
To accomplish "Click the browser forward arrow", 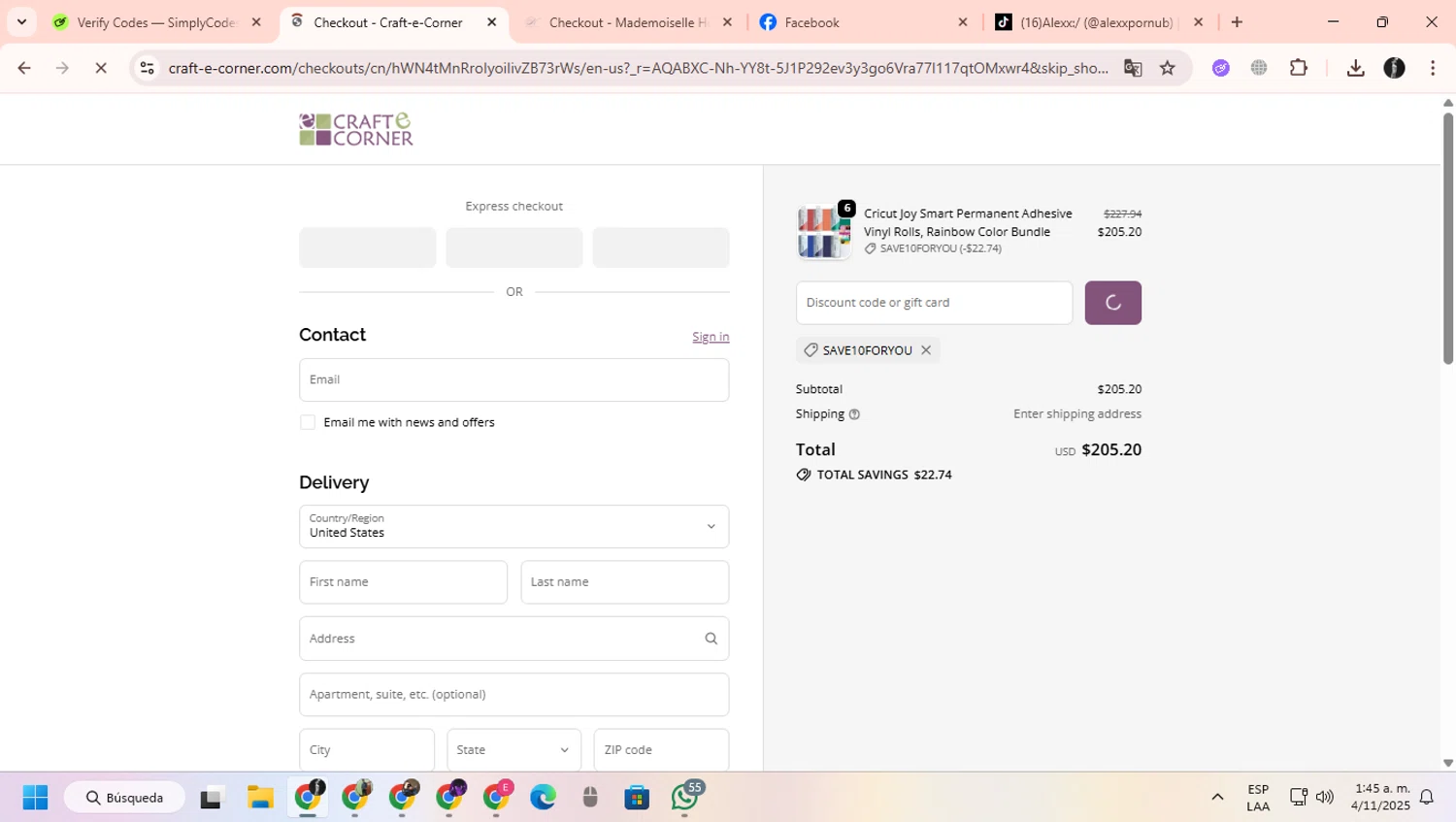I will [62, 68].
